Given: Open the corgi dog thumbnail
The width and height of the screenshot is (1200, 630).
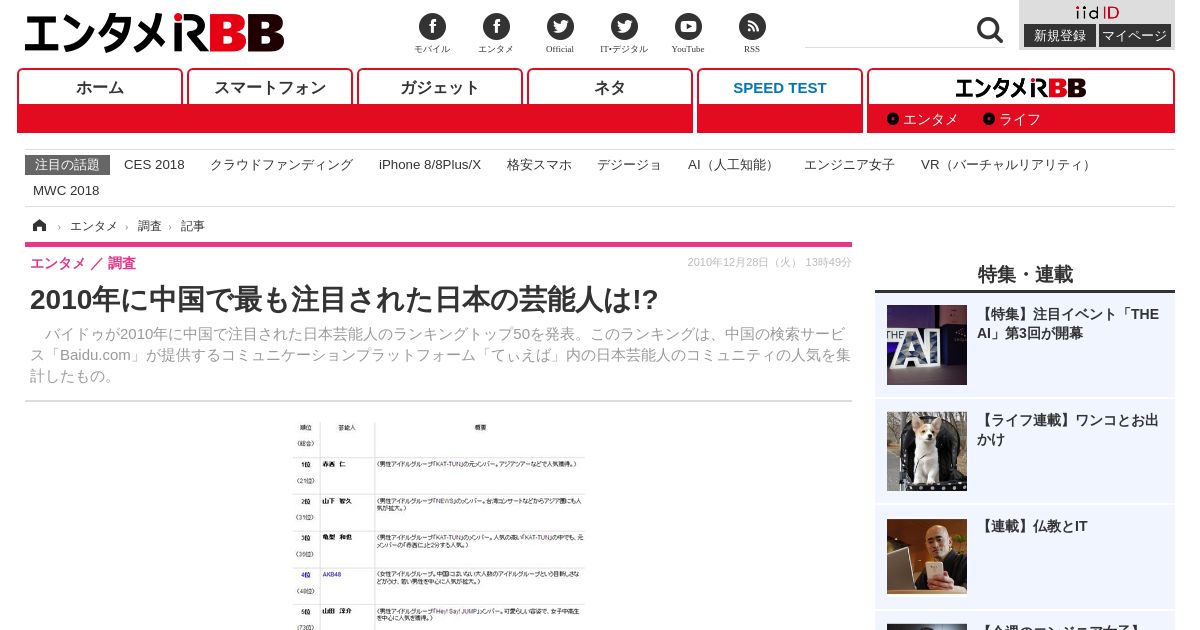Looking at the screenshot, I should (927, 451).
